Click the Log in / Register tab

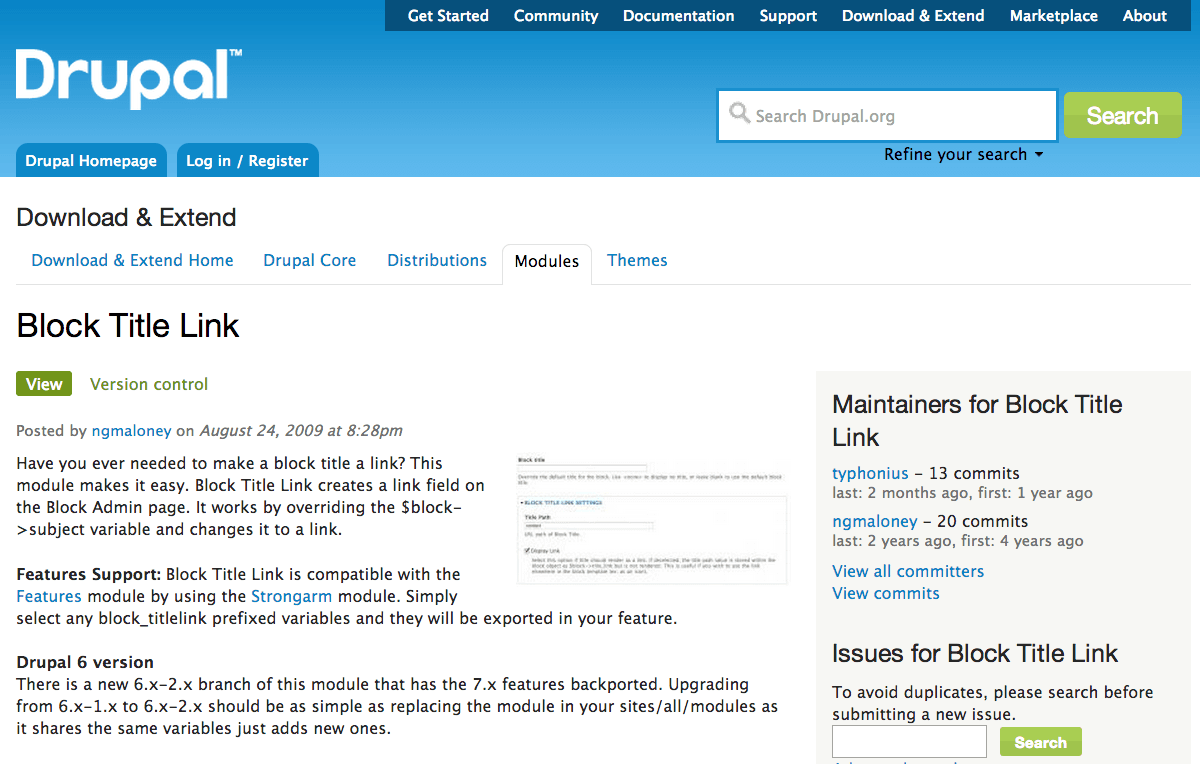[247, 161]
